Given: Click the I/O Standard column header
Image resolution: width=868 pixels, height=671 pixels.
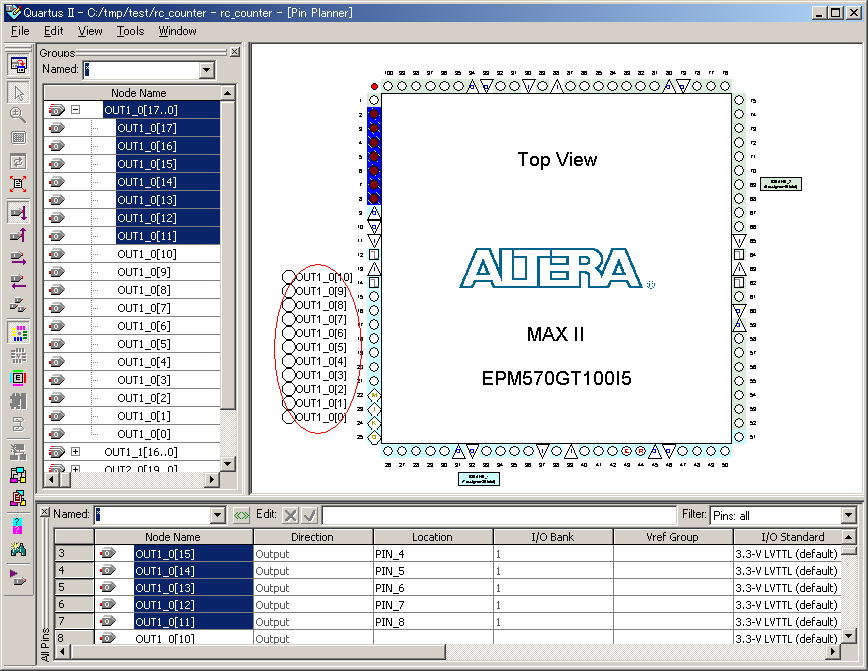Looking at the screenshot, I should coord(787,536).
